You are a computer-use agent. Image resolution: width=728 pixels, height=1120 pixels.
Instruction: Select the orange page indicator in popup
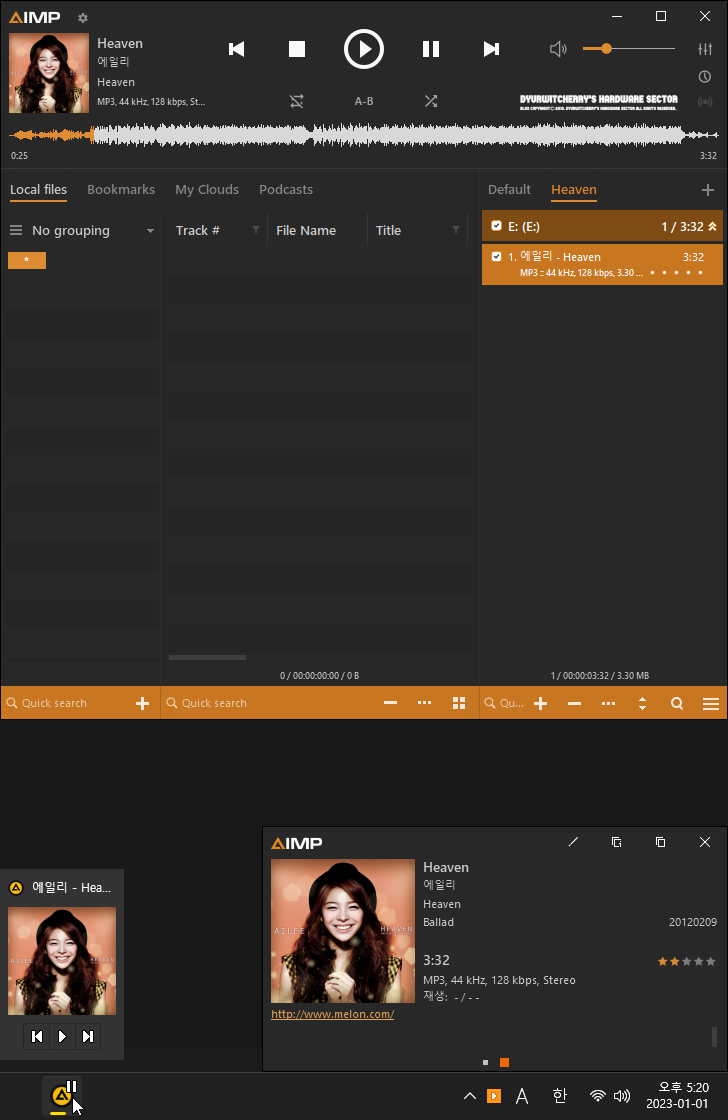tap(504, 1063)
